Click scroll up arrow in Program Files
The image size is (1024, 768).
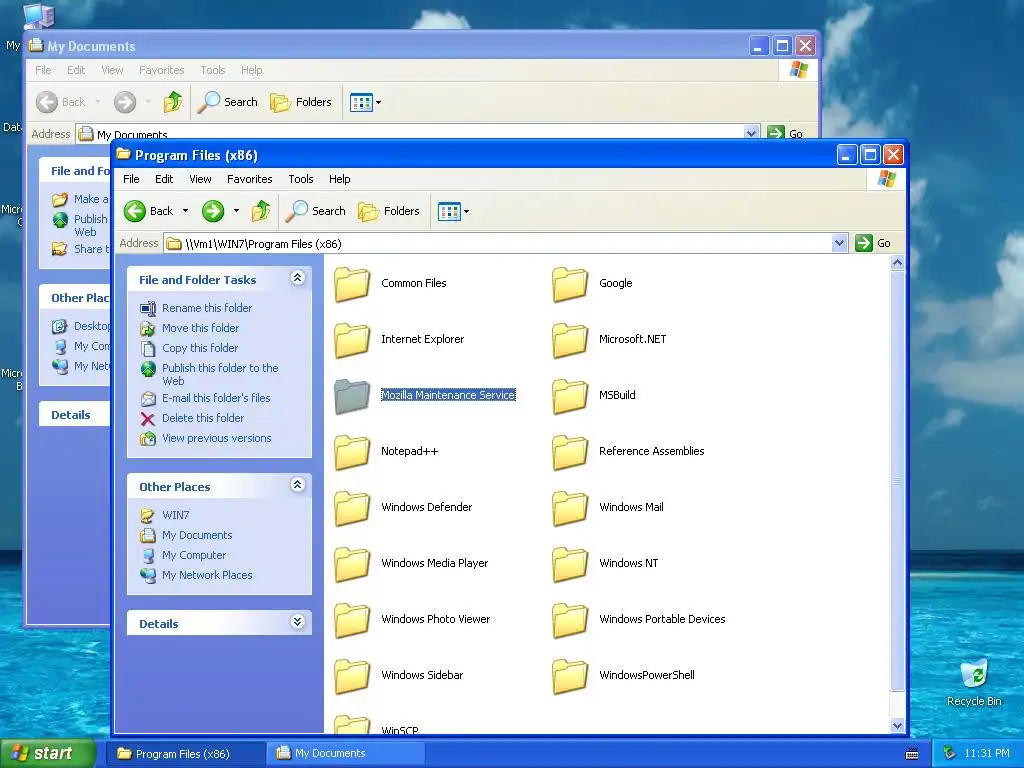coord(897,263)
